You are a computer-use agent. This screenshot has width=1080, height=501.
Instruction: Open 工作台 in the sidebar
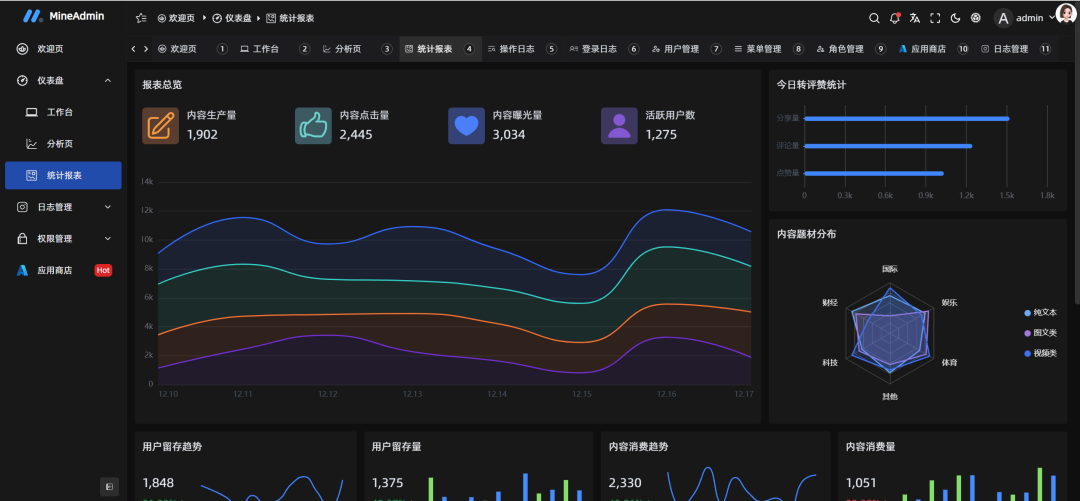60,112
